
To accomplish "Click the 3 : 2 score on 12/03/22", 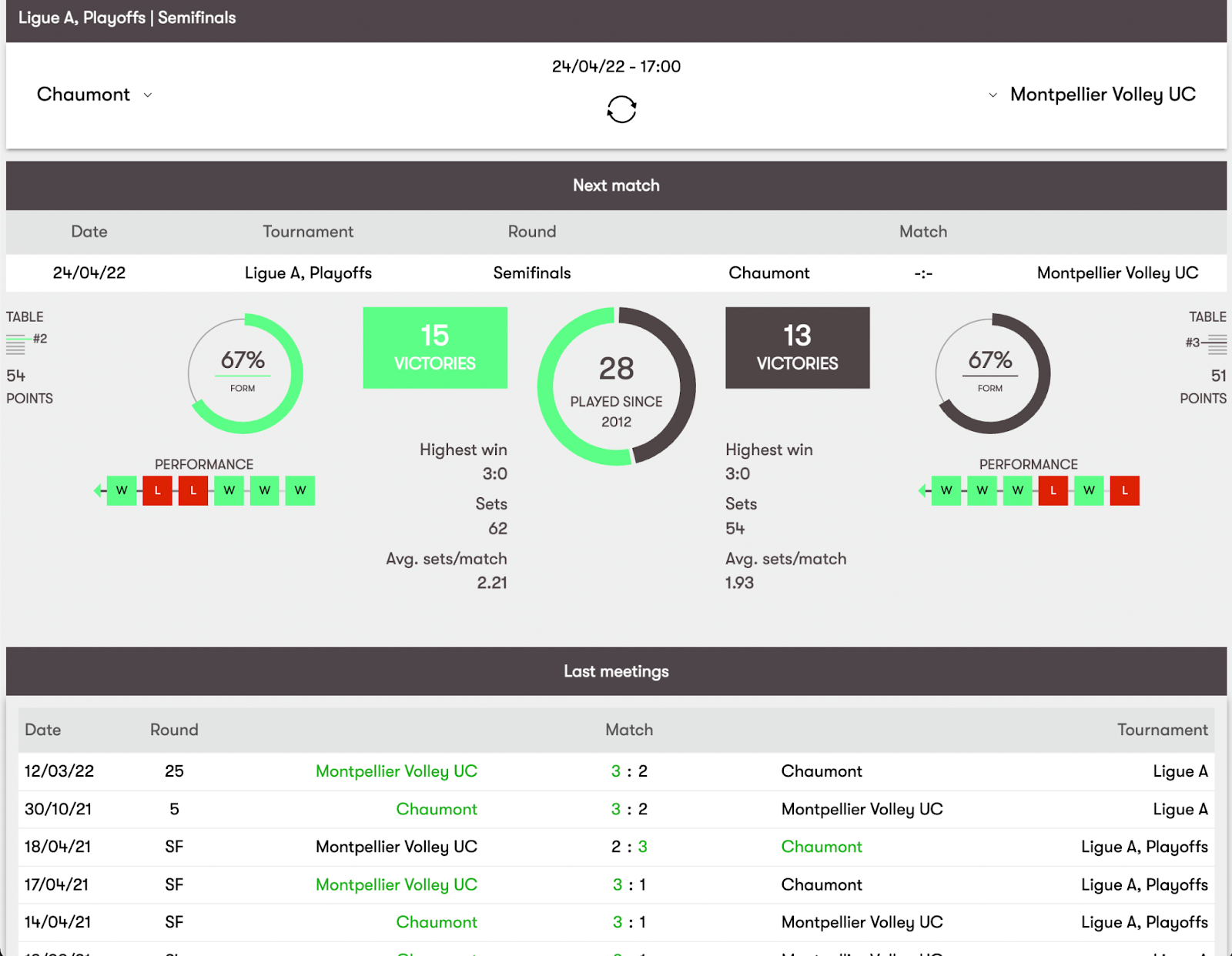I will [x=629, y=771].
